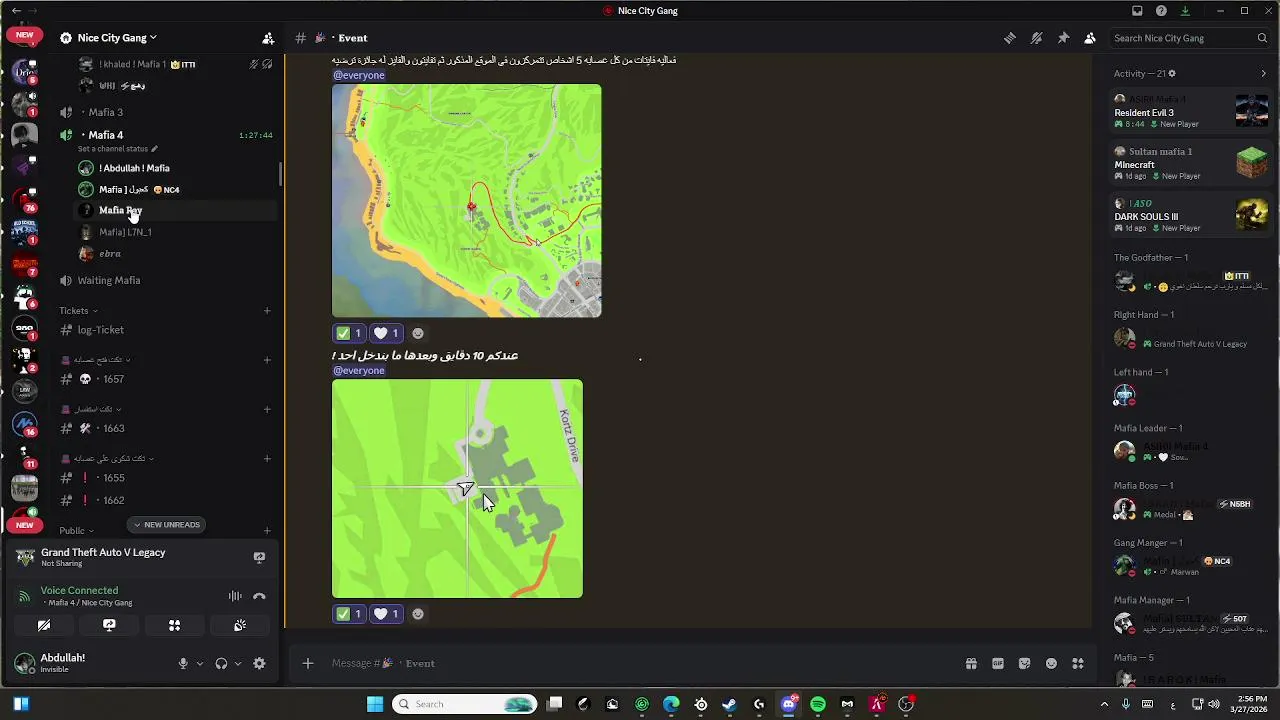Click the plus attach button in message bar
The image size is (1280, 720).
pos(308,663)
